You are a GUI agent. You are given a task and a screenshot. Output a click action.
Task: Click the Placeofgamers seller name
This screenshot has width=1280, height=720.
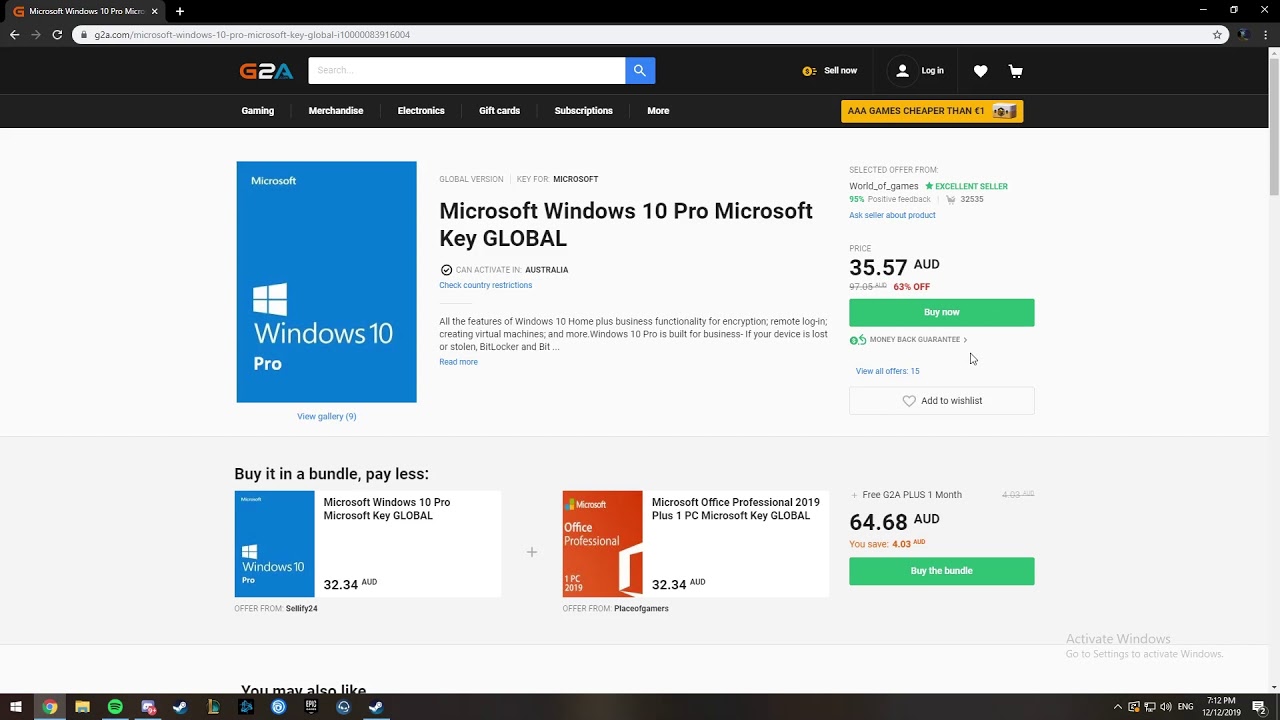(641, 608)
